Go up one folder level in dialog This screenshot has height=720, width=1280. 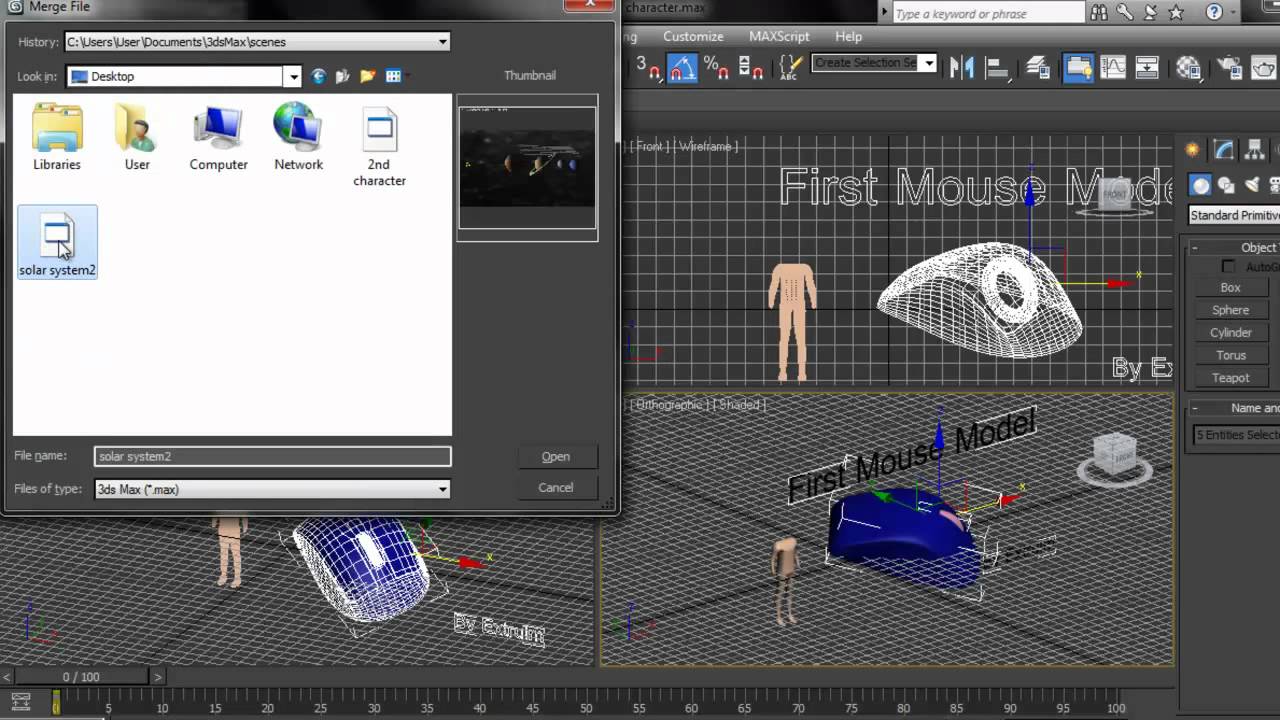pyautogui.click(x=343, y=76)
